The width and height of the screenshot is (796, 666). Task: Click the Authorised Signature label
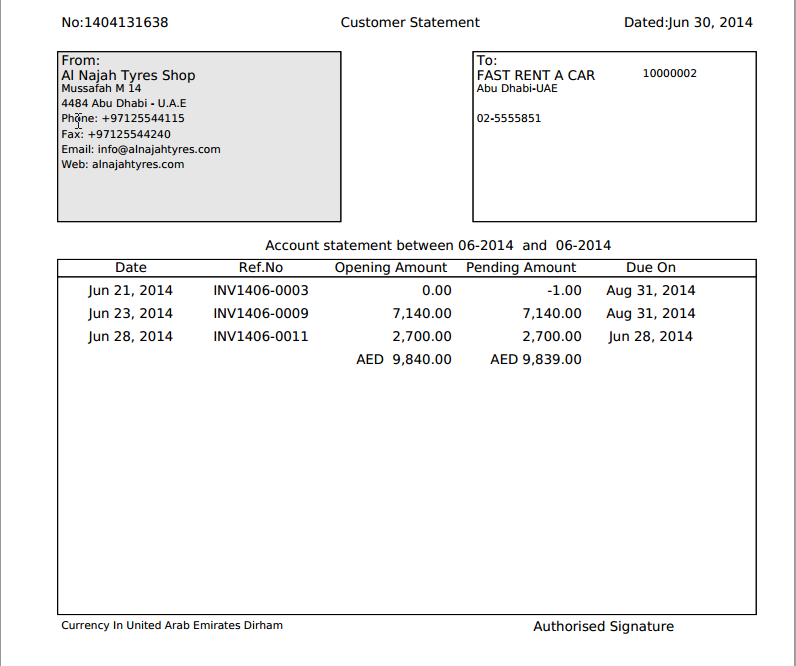coord(603,626)
